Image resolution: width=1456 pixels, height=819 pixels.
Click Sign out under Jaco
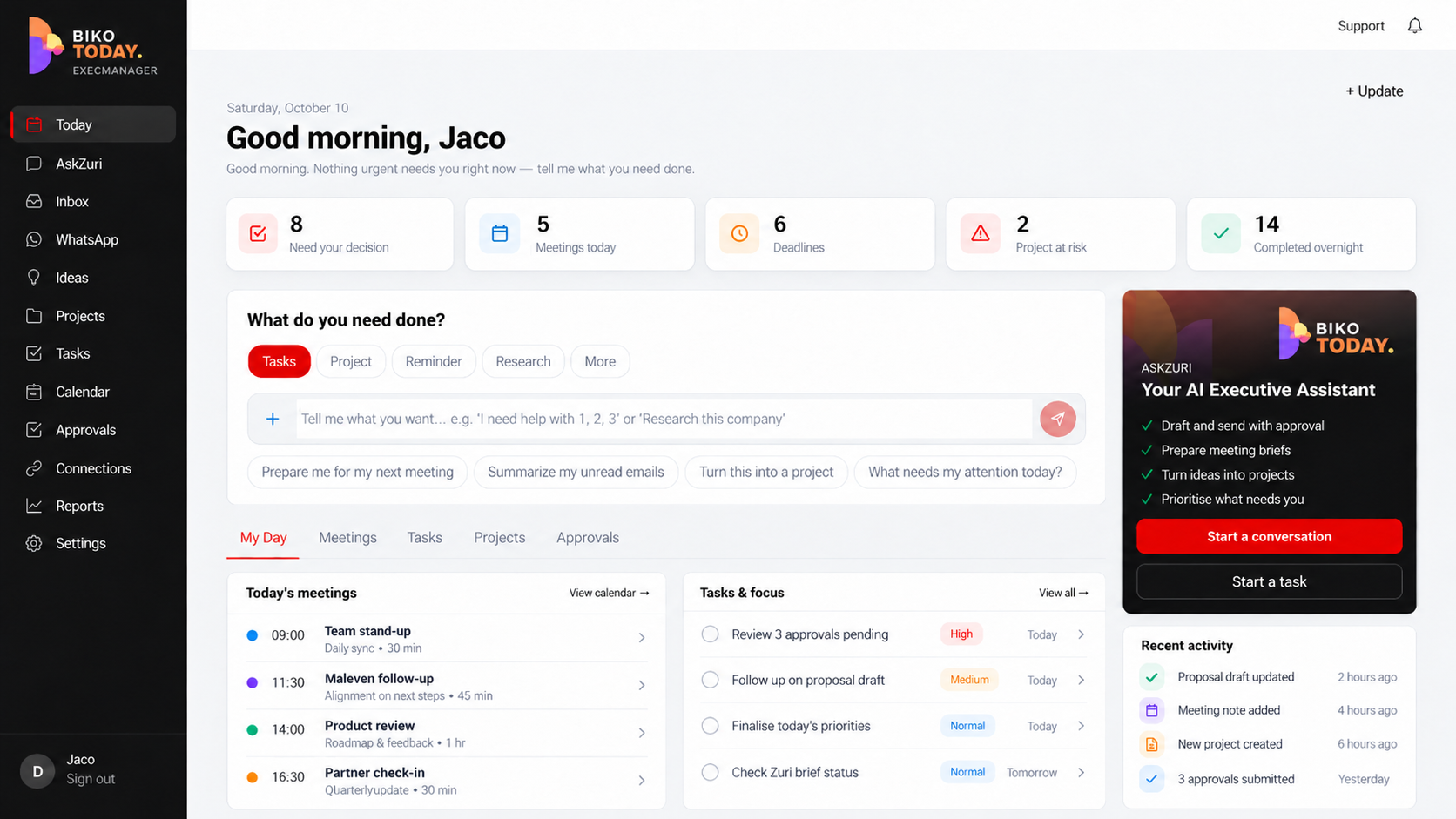[91, 779]
